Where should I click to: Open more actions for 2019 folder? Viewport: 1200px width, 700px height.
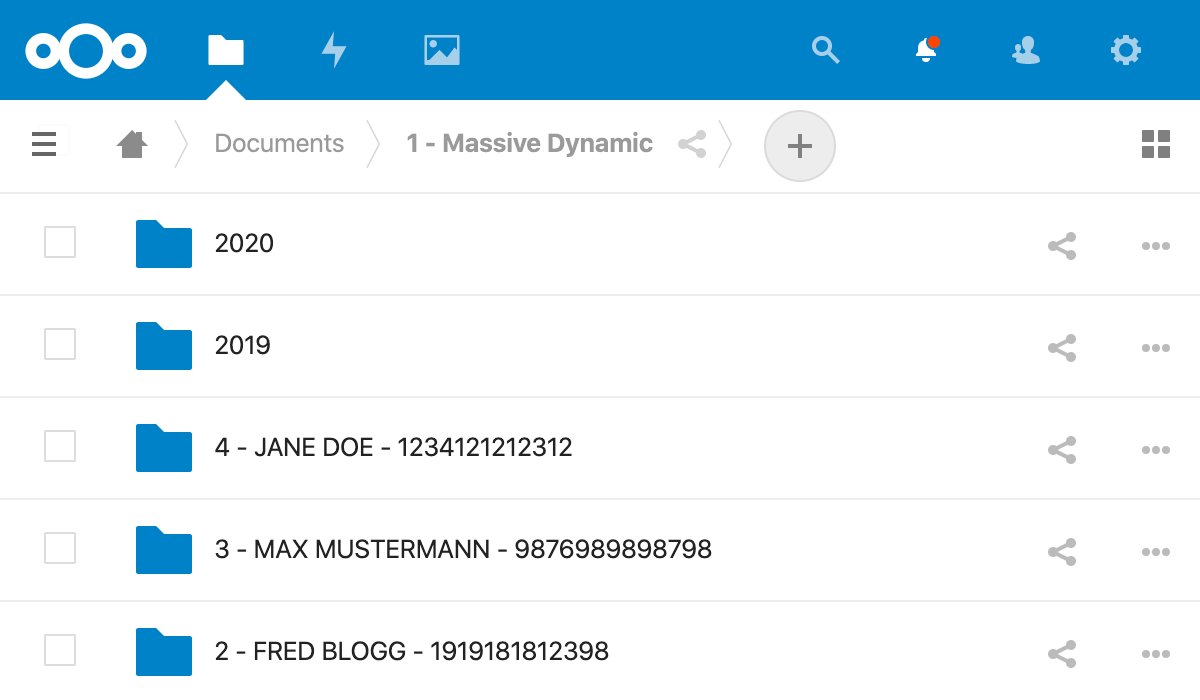click(x=1156, y=348)
